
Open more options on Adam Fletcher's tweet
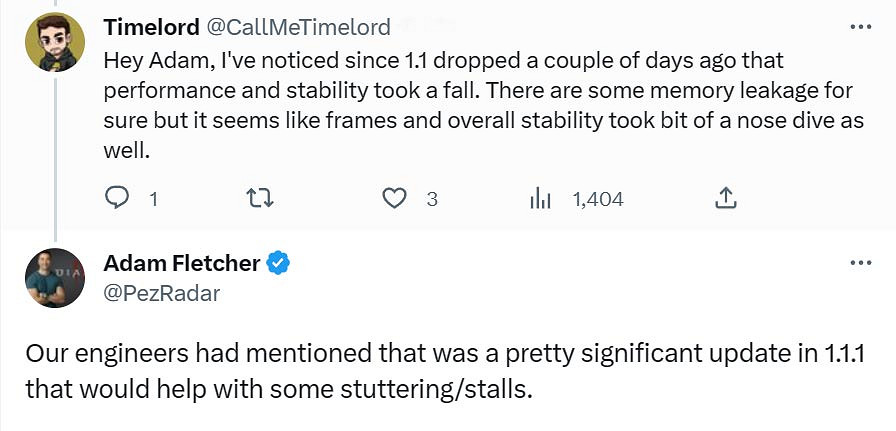859,263
